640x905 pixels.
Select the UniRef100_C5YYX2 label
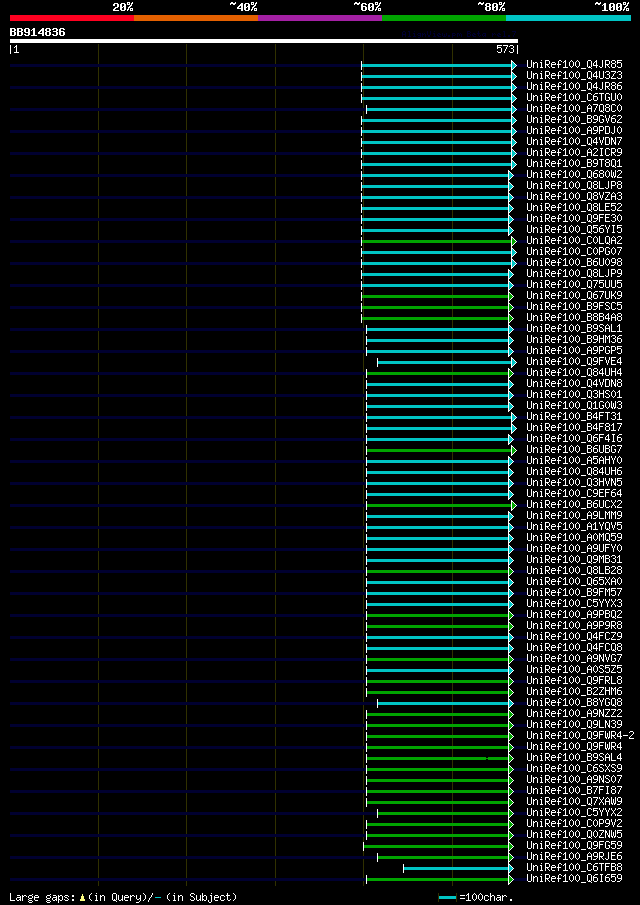pos(574,812)
